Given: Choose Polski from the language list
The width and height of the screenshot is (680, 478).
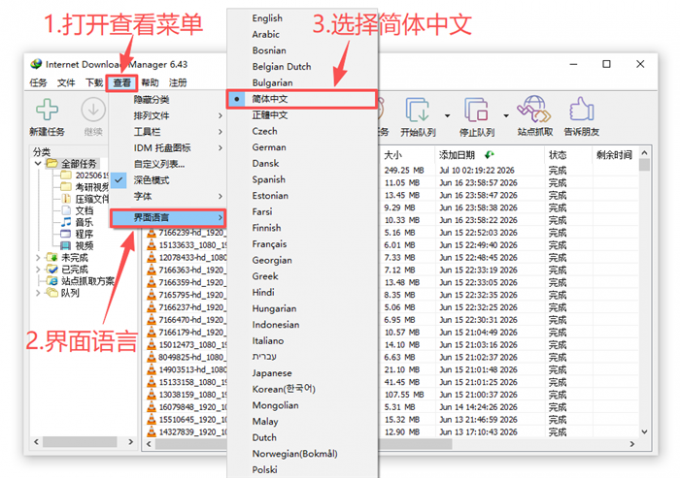Looking at the screenshot, I should [x=302, y=469].
